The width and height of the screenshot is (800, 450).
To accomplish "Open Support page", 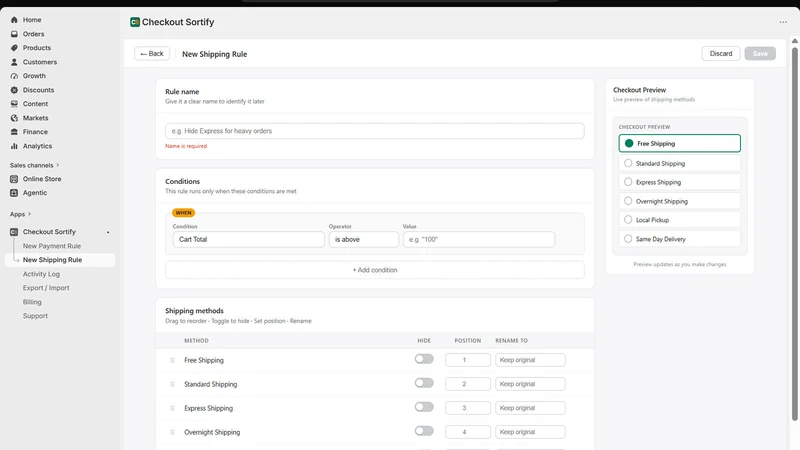I will (35, 316).
